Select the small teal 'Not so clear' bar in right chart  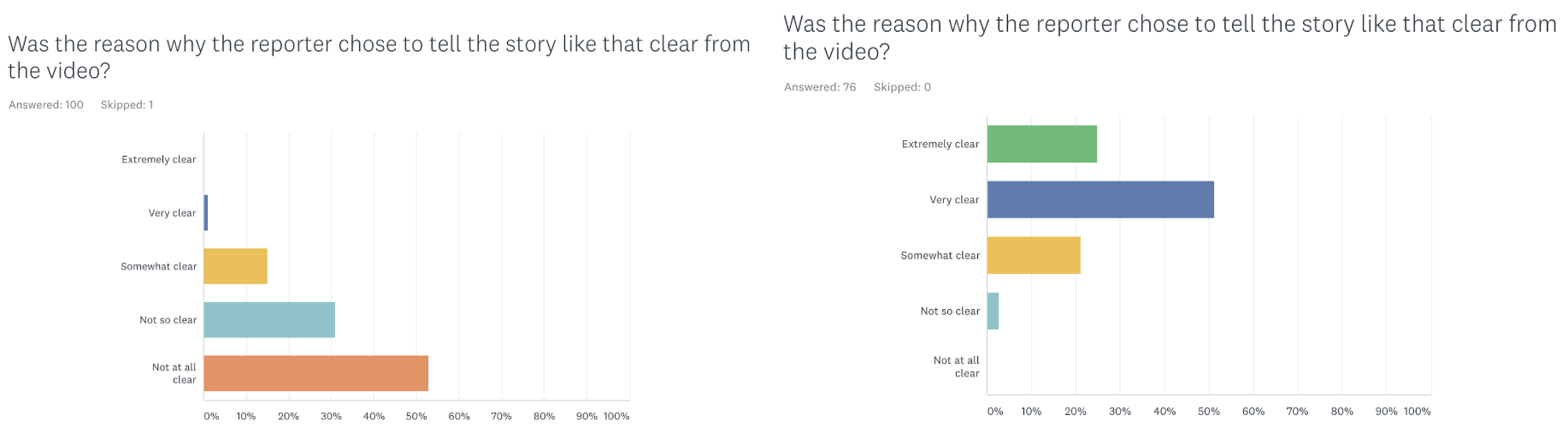993,311
